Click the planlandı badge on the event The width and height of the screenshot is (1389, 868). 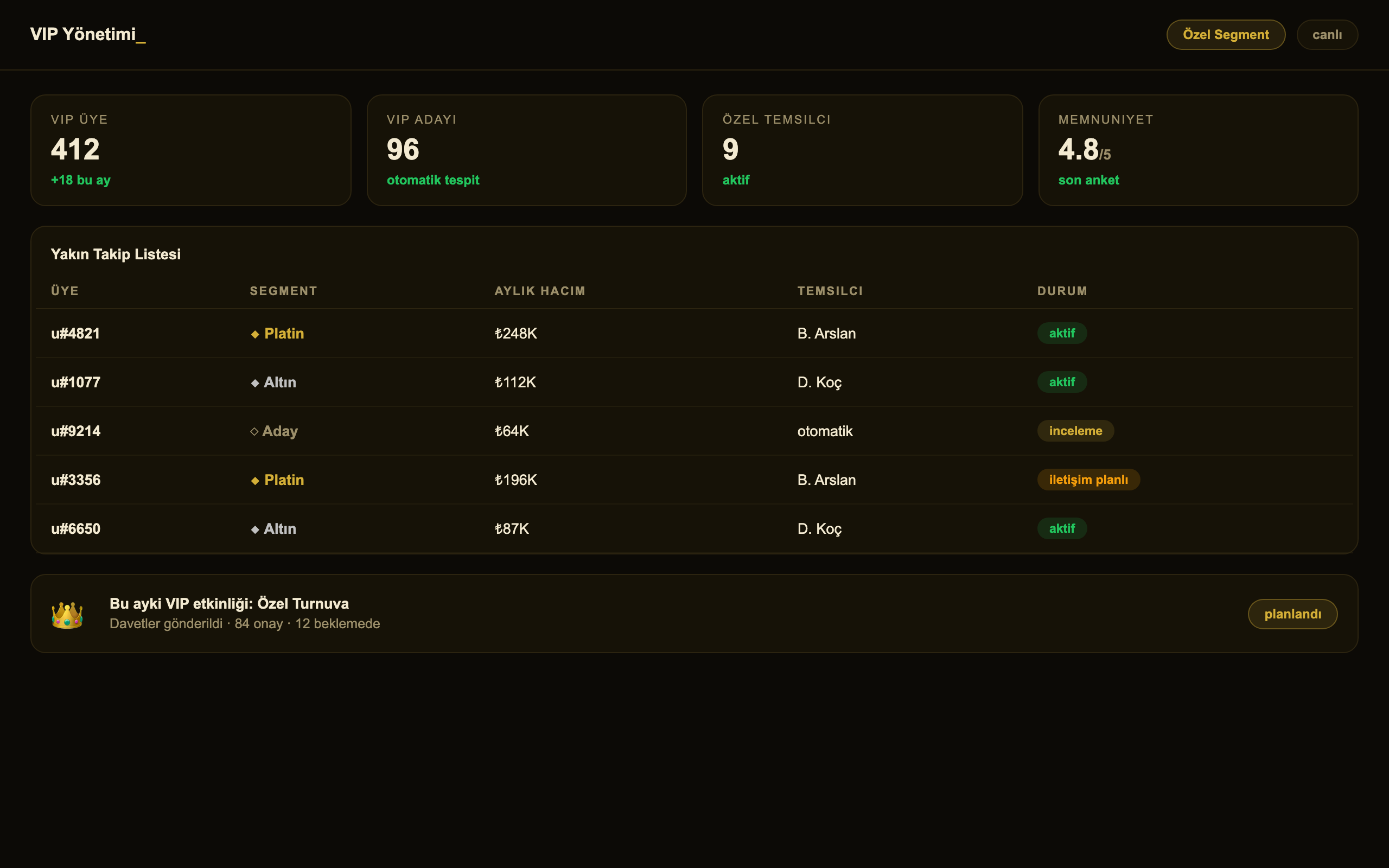coord(1292,614)
